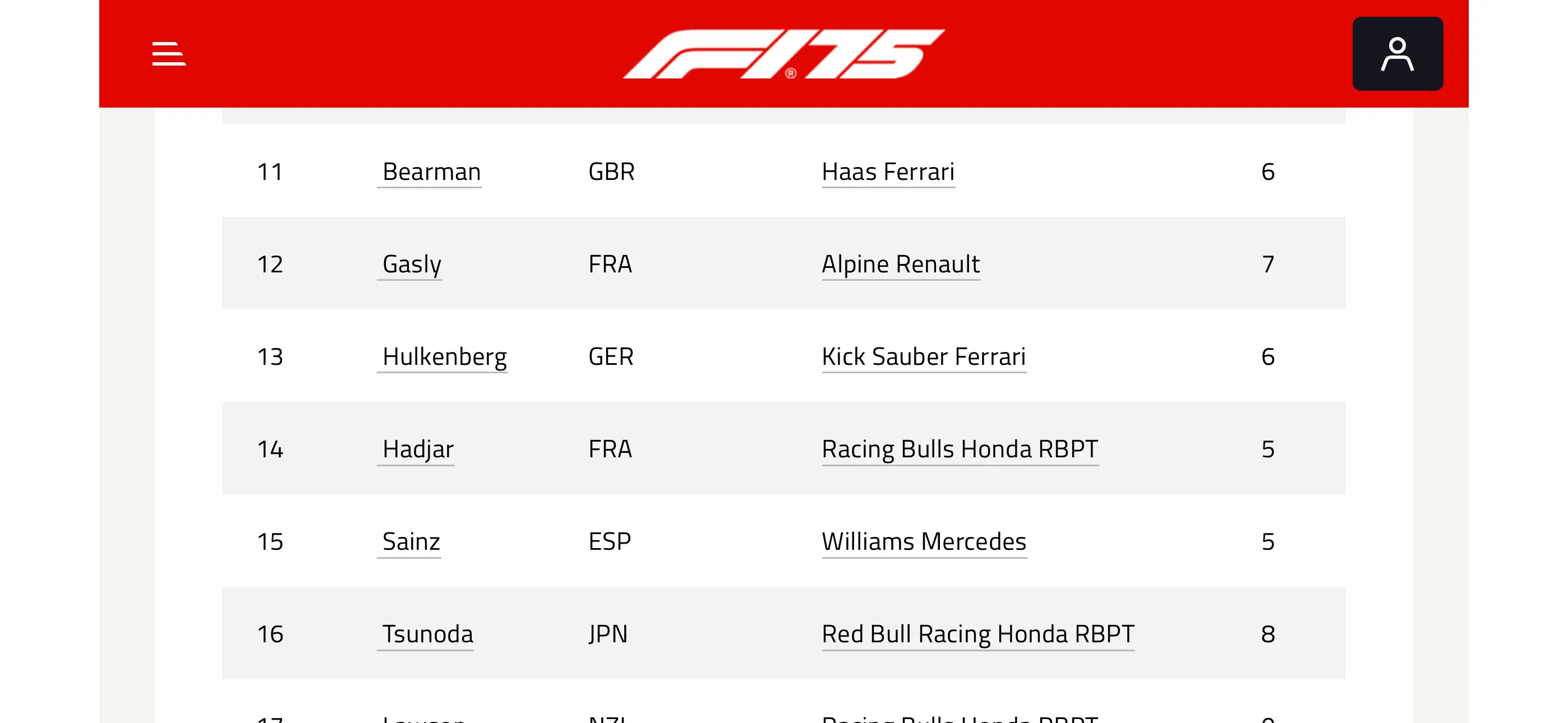The image size is (1568, 723).
Task: View Hadjar driver details
Action: pos(418,449)
